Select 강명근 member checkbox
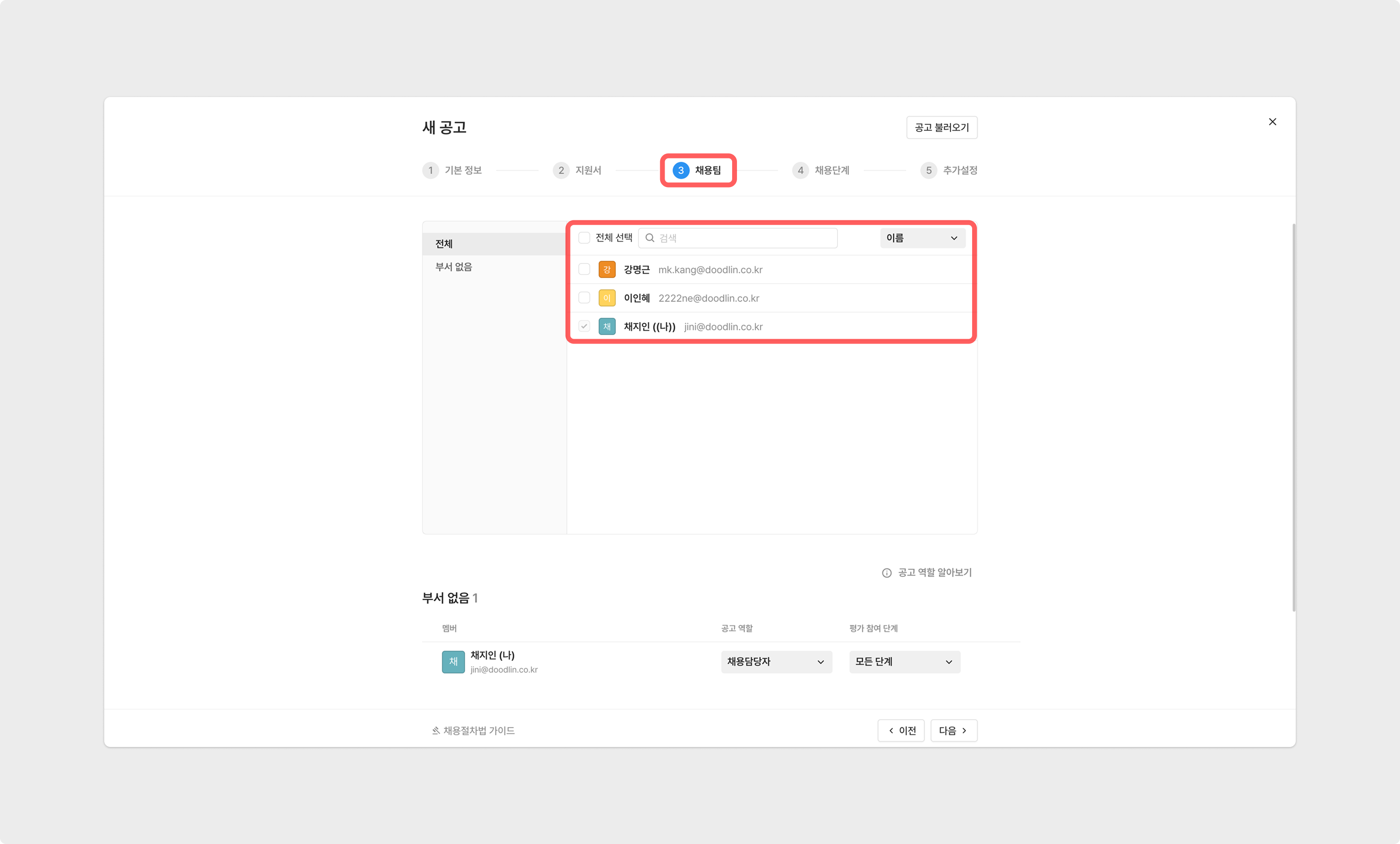Image resolution: width=1400 pixels, height=844 pixels. [584, 269]
